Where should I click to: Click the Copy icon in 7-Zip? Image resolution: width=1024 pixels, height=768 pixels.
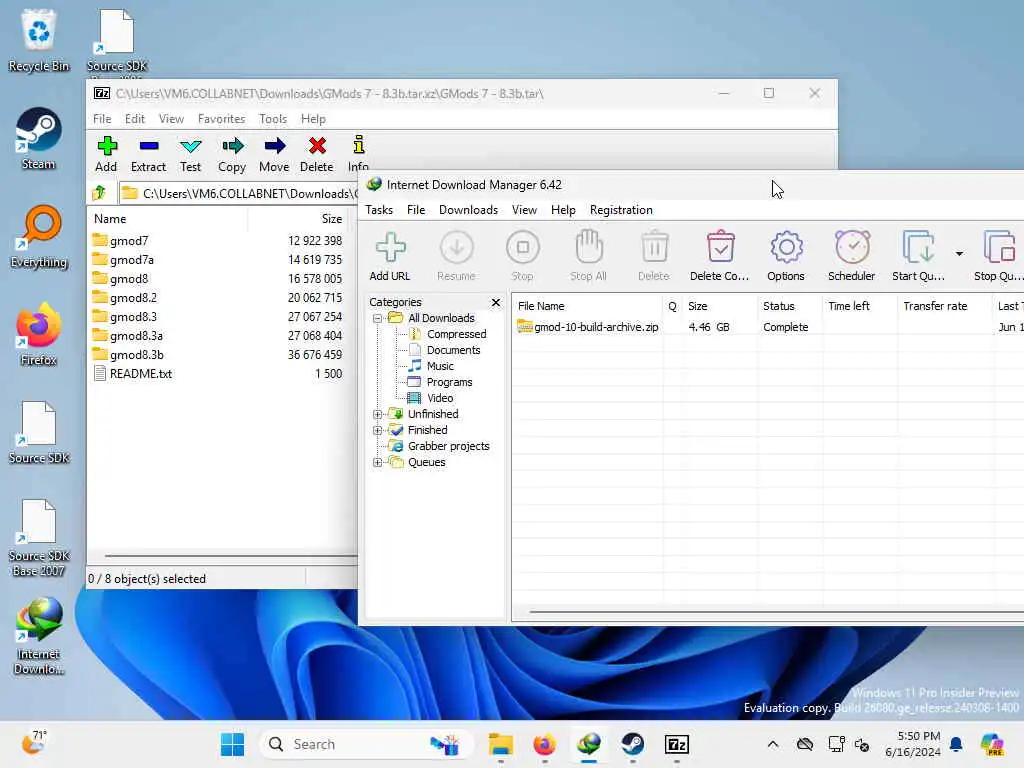[232, 146]
